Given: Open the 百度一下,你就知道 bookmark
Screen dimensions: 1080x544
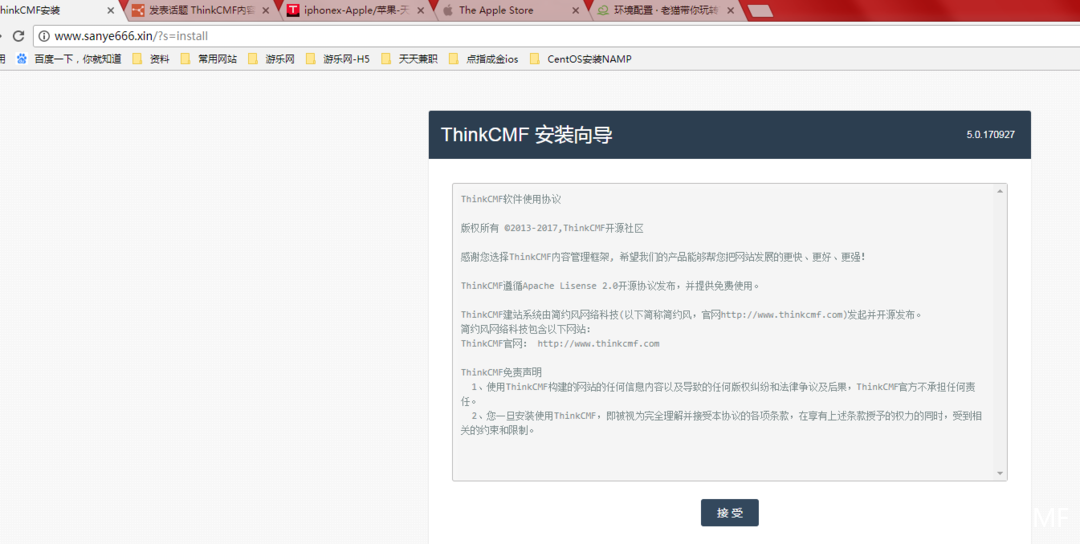Looking at the screenshot, I should [70, 59].
